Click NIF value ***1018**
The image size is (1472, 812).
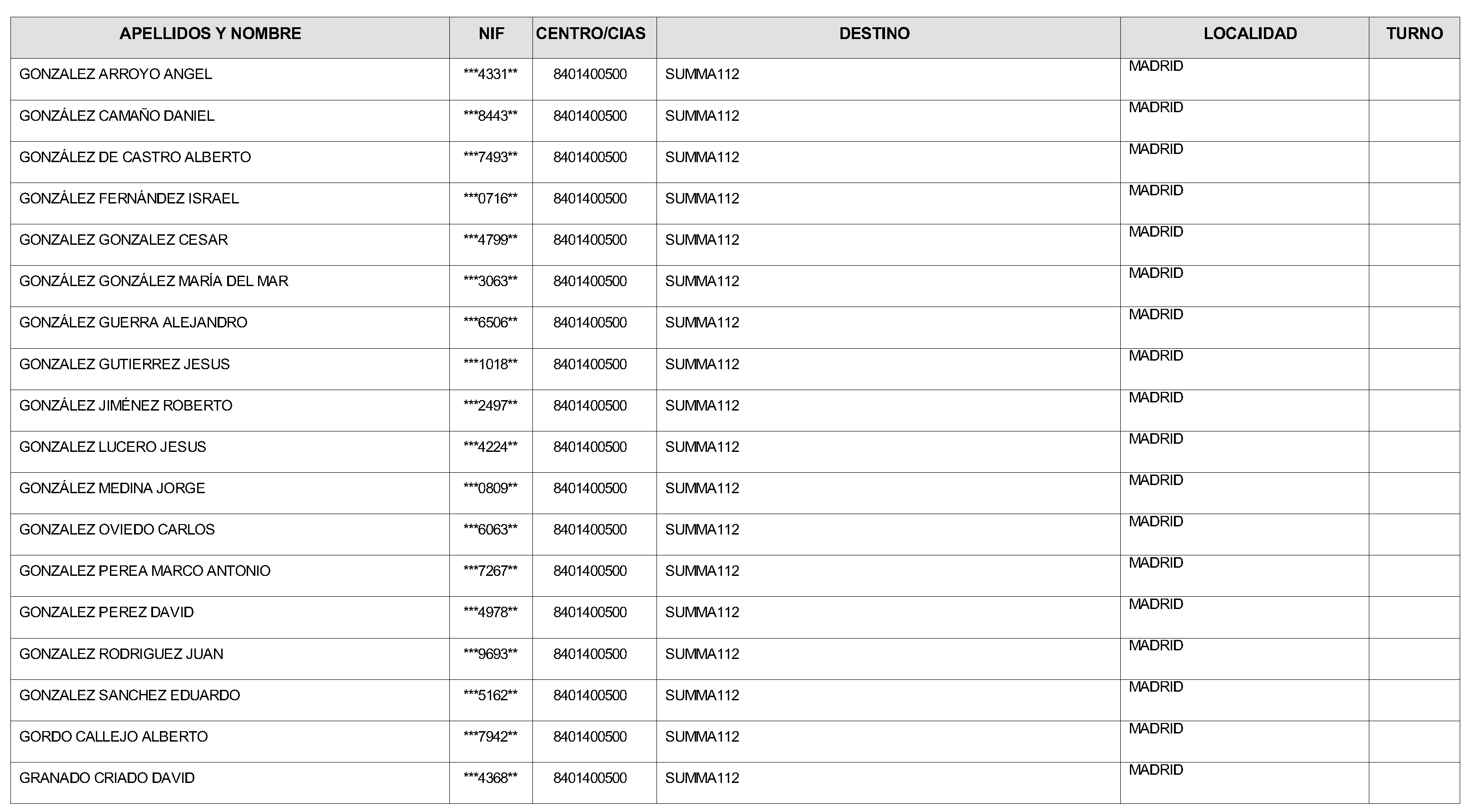coord(490,364)
